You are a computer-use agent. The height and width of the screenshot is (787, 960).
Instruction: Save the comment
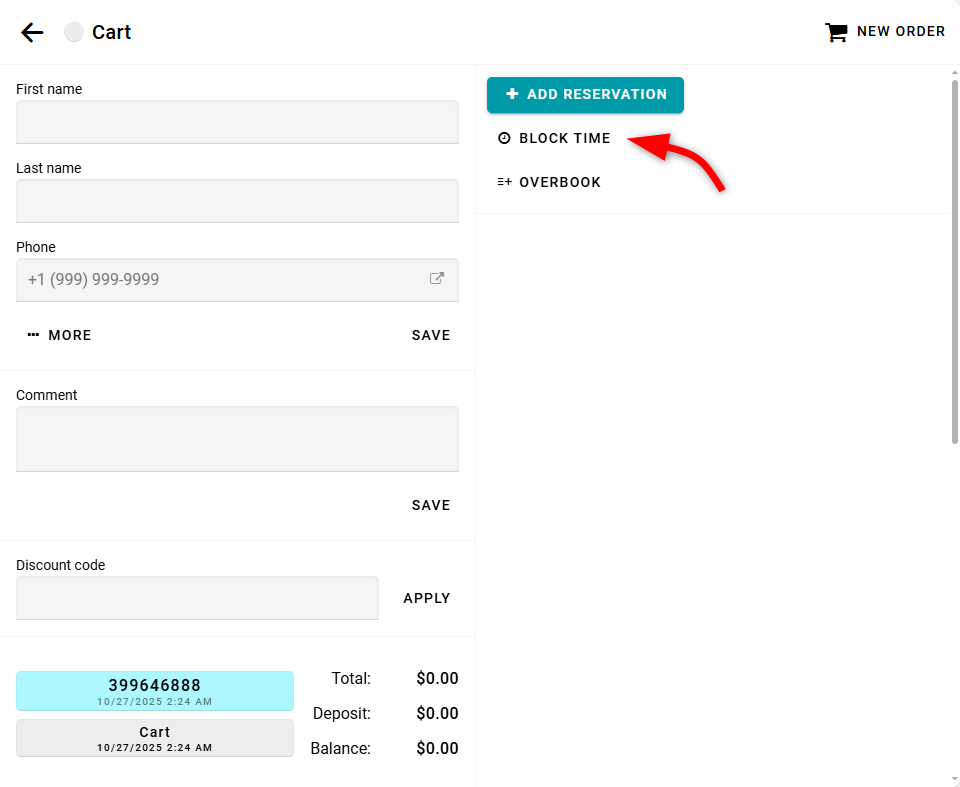[x=431, y=505]
